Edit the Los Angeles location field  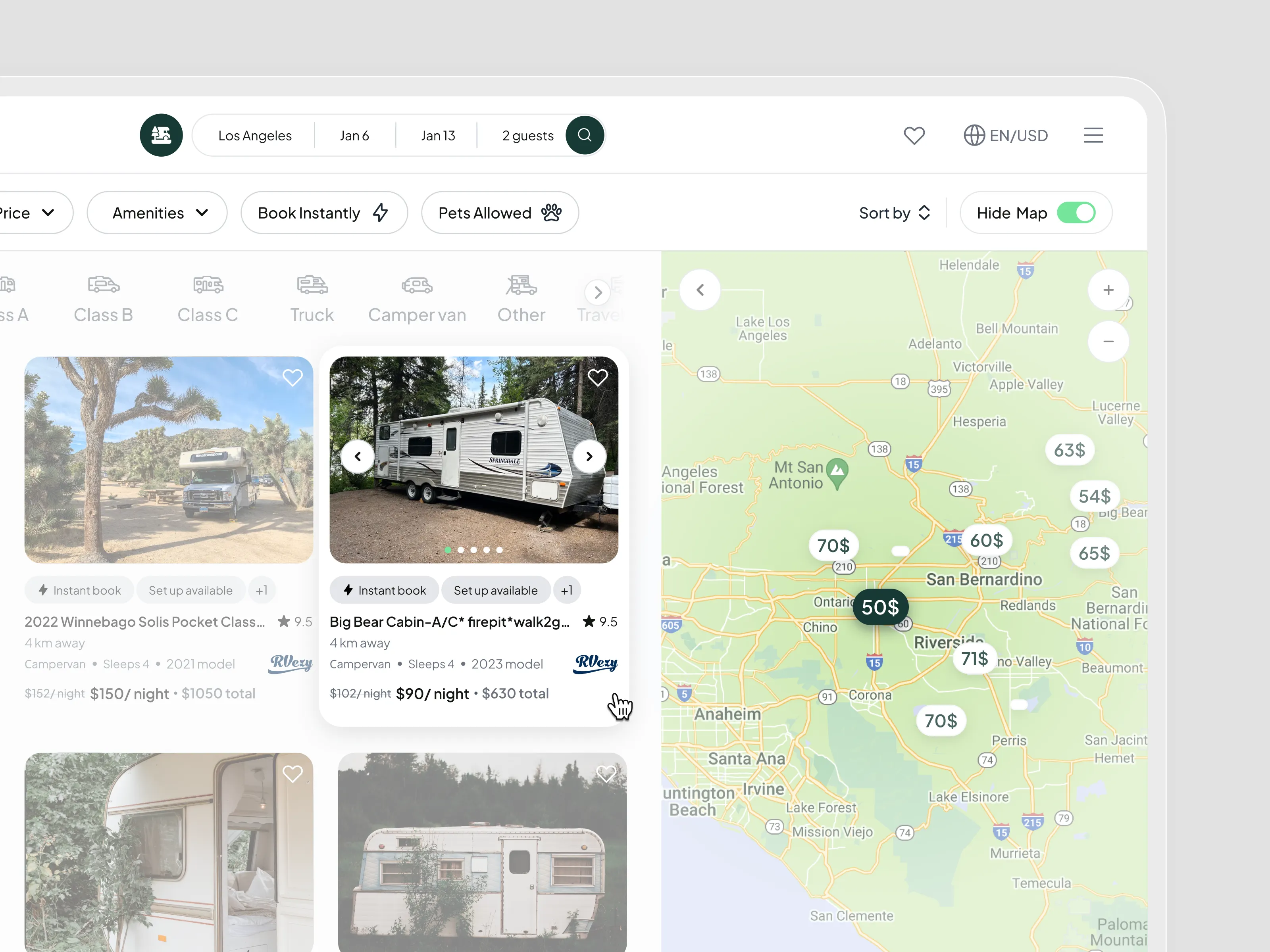[x=255, y=135]
